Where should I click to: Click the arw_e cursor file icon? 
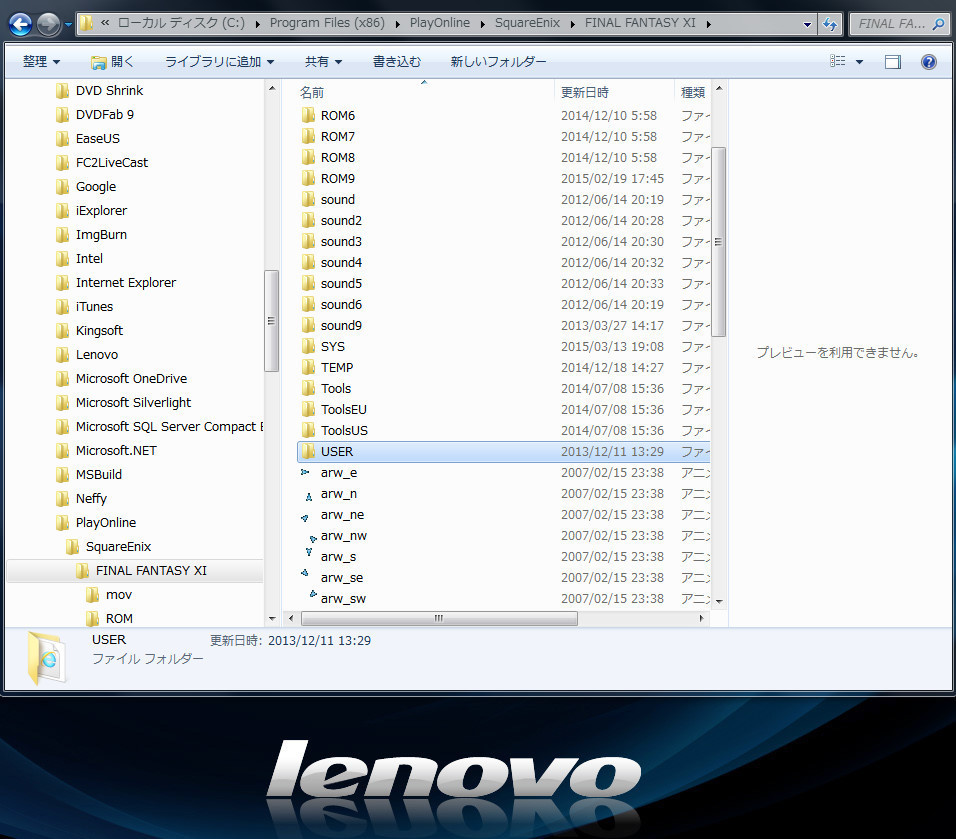click(305, 472)
